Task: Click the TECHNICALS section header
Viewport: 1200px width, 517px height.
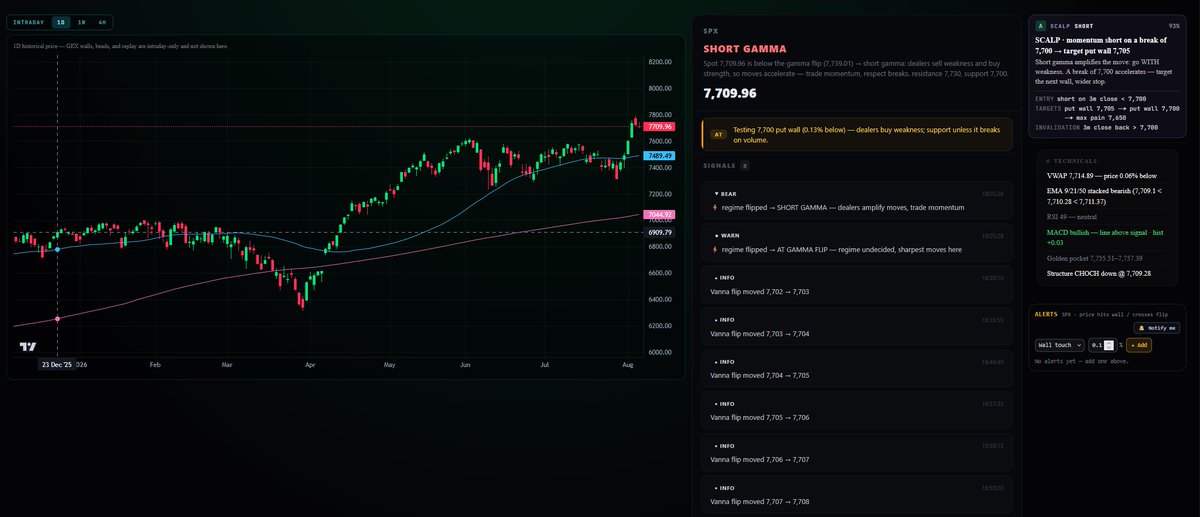Action: tap(1070, 160)
